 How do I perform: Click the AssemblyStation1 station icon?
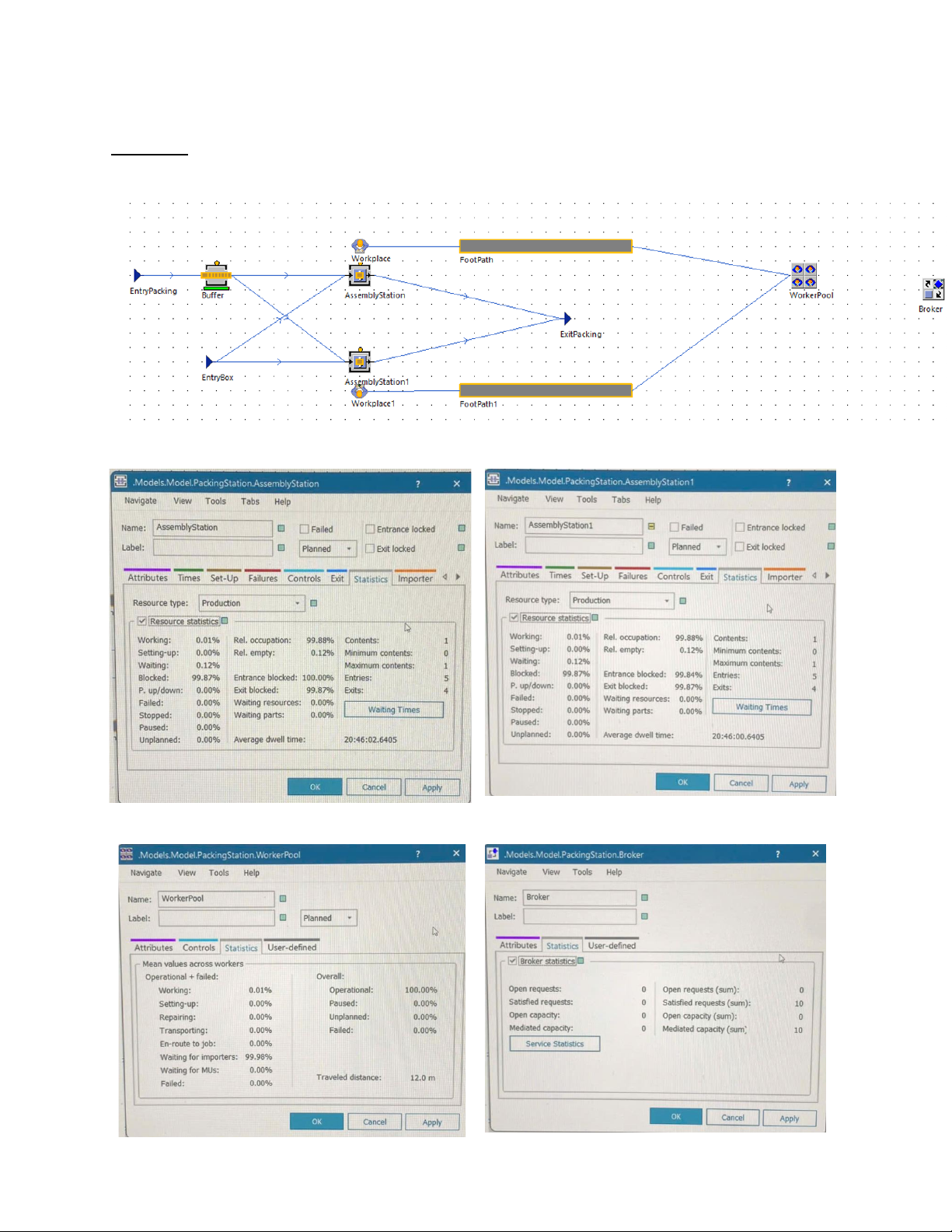click(x=359, y=362)
